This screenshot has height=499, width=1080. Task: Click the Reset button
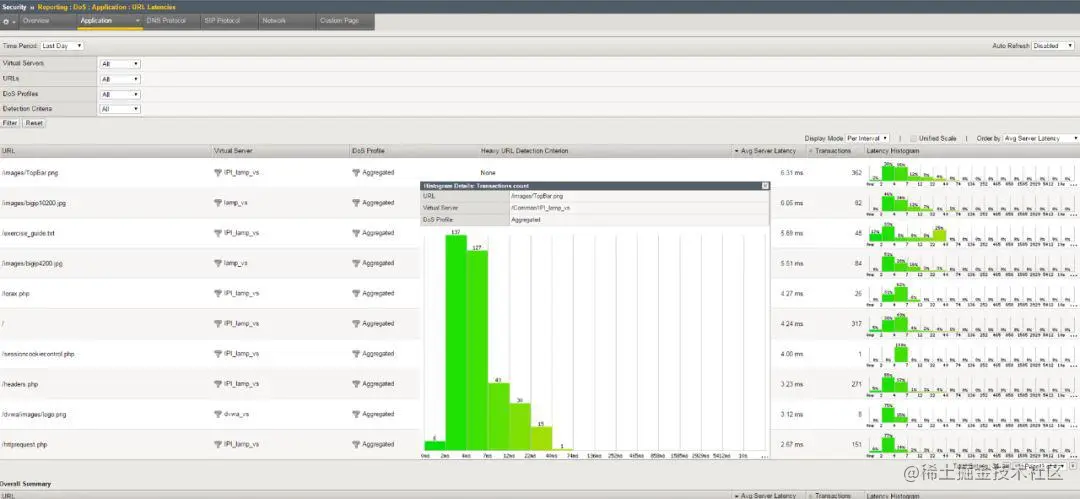34,123
